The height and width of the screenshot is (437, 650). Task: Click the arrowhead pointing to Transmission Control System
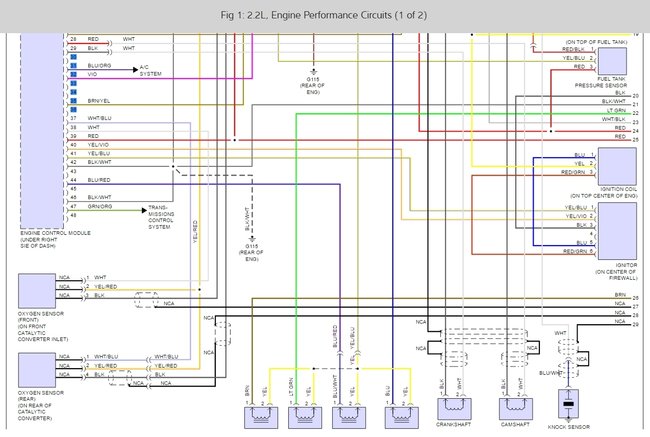click(x=144, y=210)
